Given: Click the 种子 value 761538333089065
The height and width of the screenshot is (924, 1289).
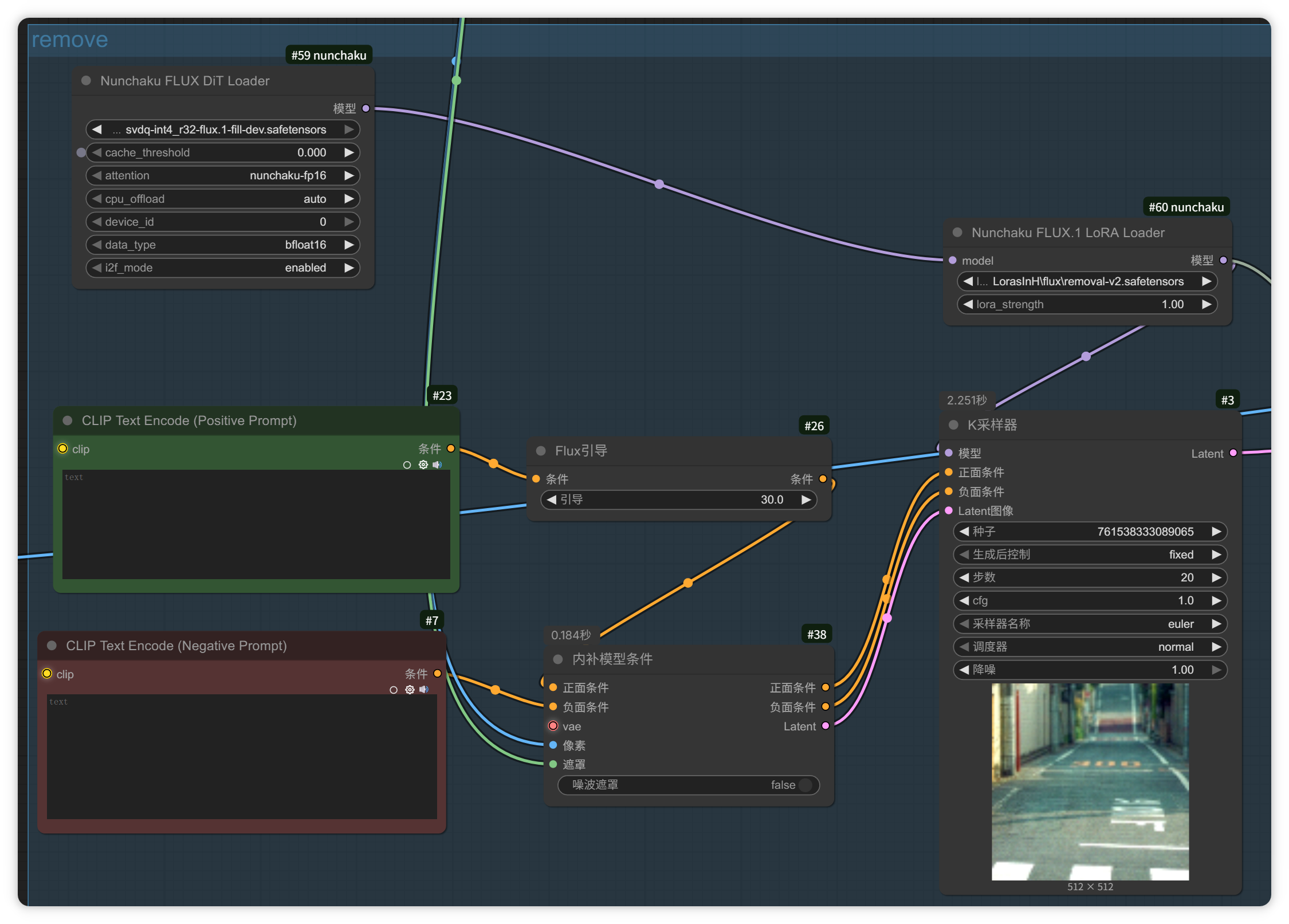Looking at the screenshot, I should 1145,532.
